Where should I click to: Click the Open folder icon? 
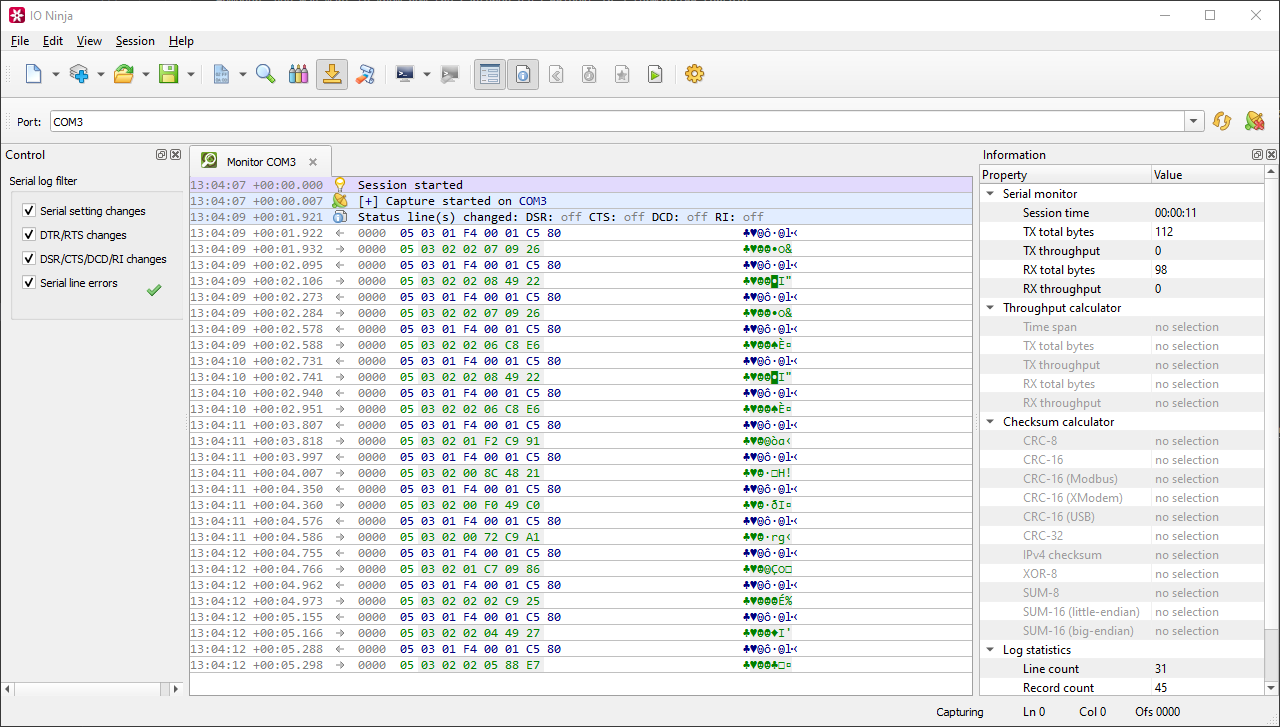click(124, 74)
